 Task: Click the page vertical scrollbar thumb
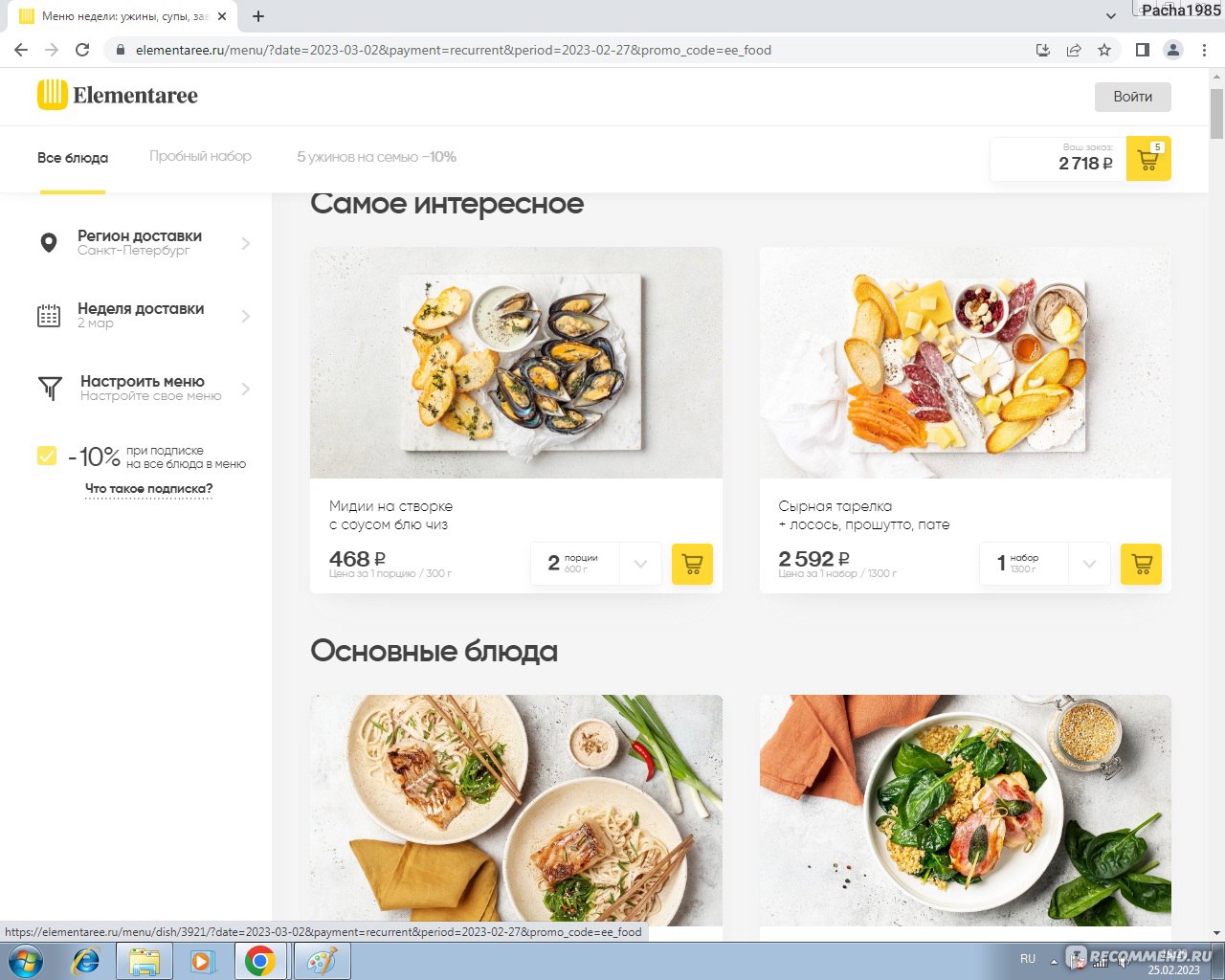click(x=1216, y=115)
